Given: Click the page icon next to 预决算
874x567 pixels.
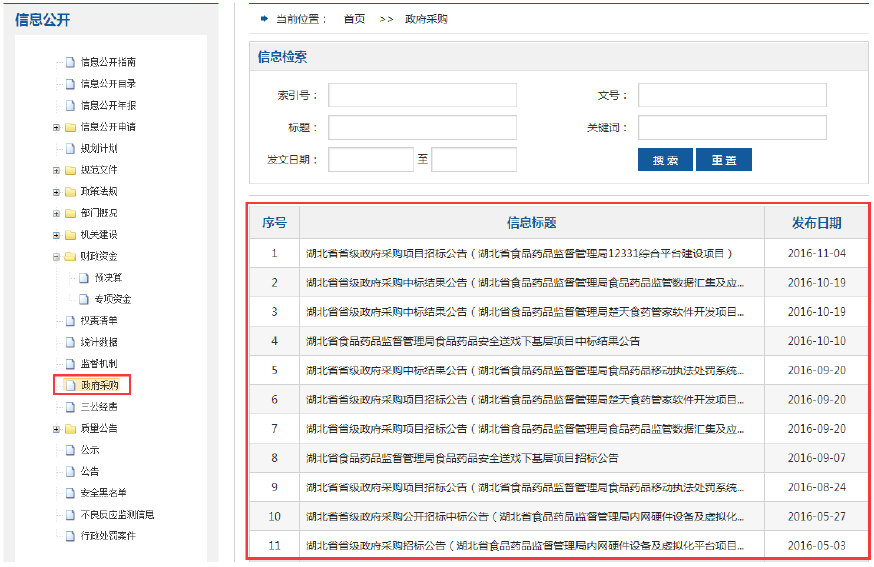Looking at the screenshot, I should click(x=84, y=278).
